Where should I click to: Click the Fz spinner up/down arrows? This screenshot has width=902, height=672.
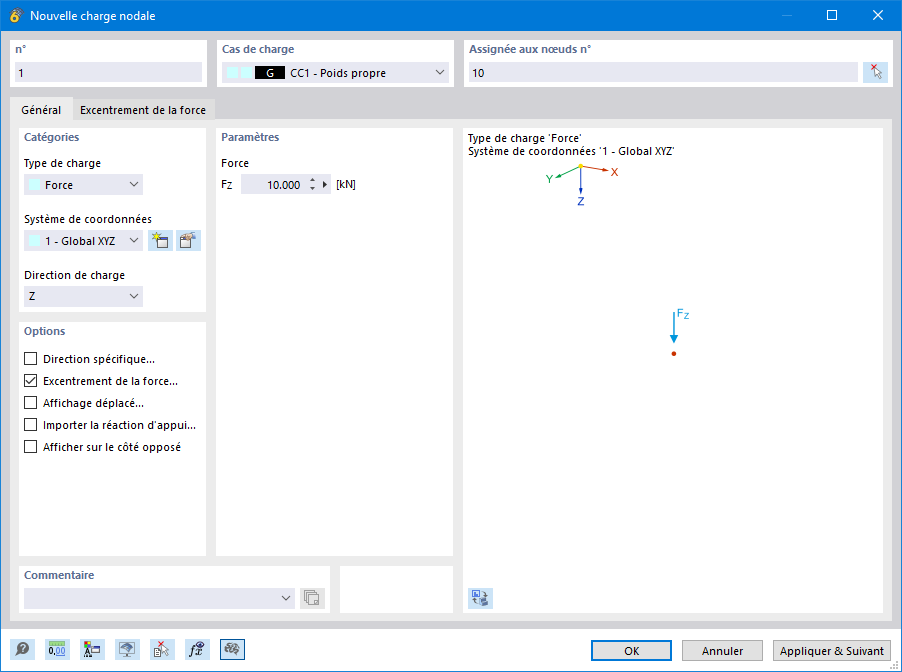click(x=312, y=185)
